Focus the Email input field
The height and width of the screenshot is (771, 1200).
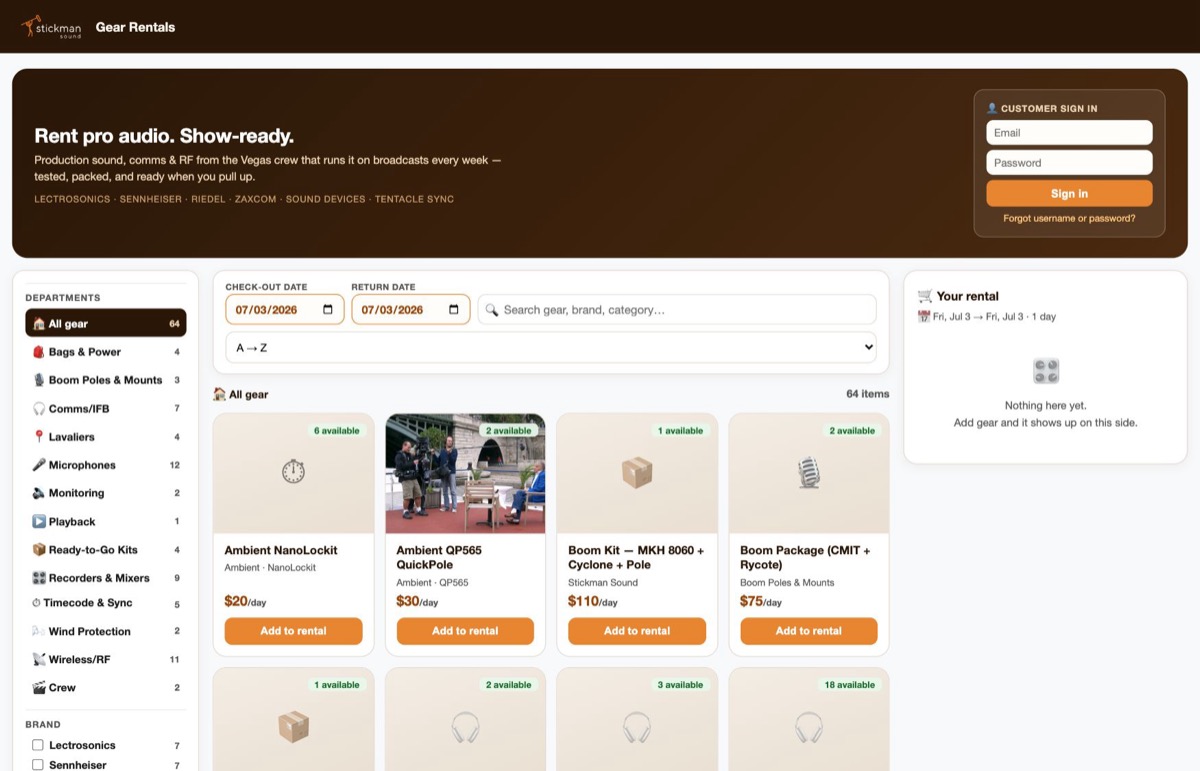(1069, 133)
